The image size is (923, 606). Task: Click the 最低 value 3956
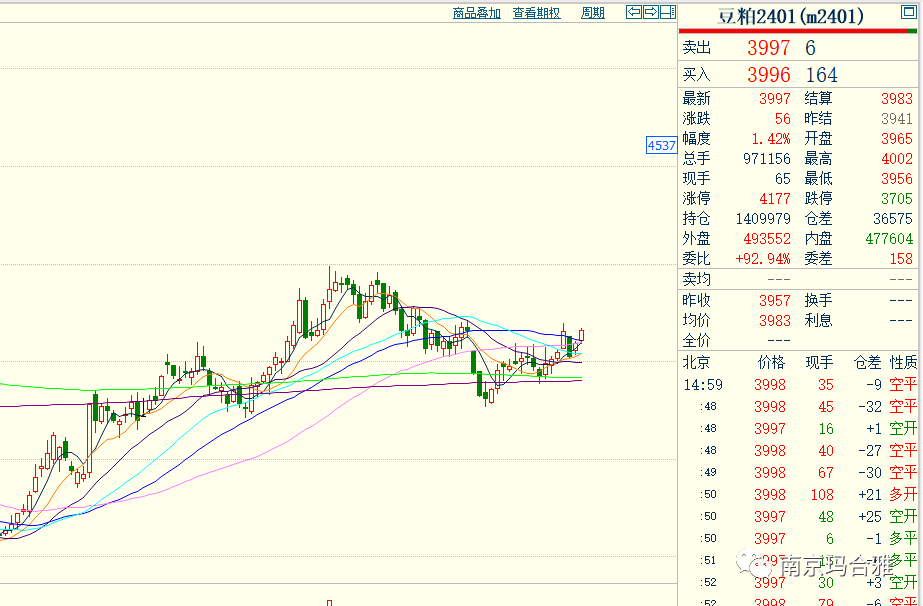(897, 179)
